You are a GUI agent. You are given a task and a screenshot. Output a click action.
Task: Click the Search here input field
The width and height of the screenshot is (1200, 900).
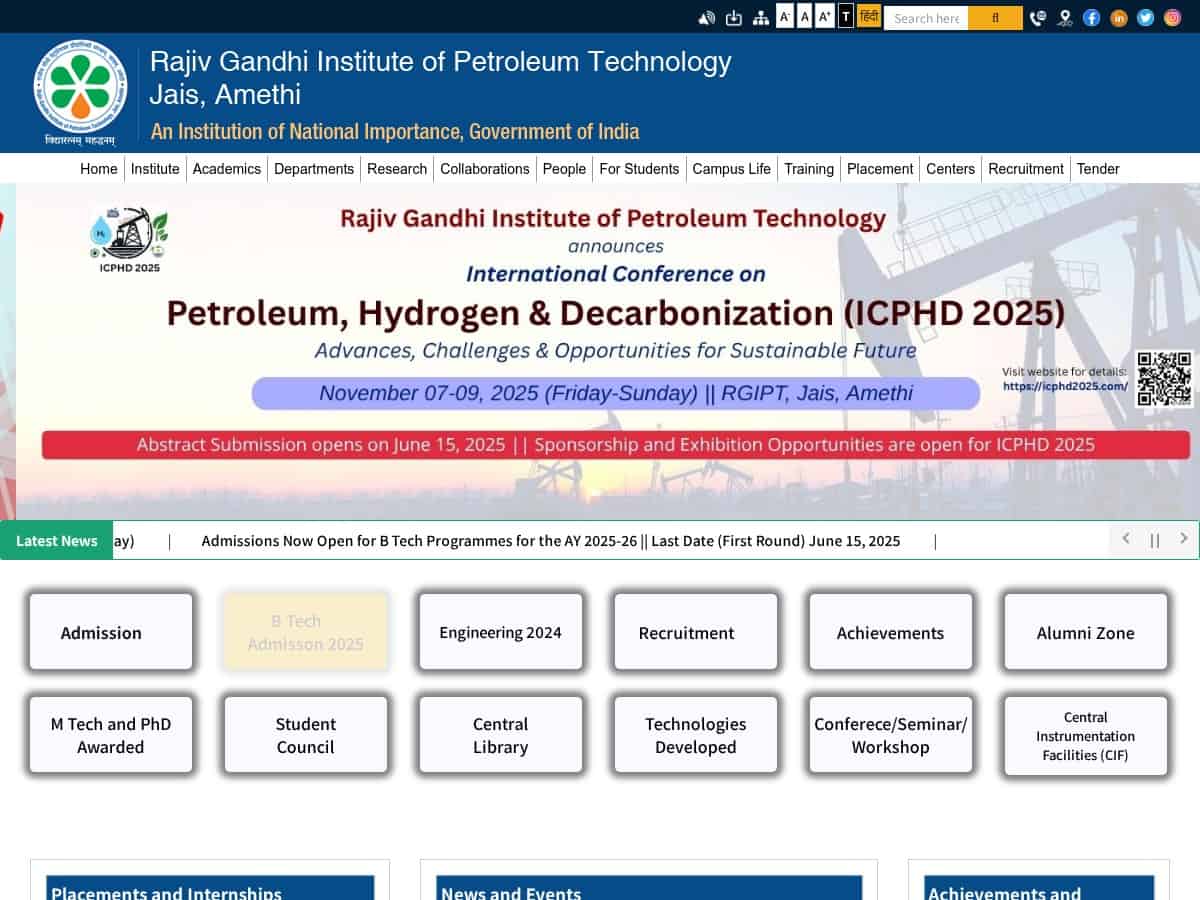pyautogui.click(x=926, y=18)
